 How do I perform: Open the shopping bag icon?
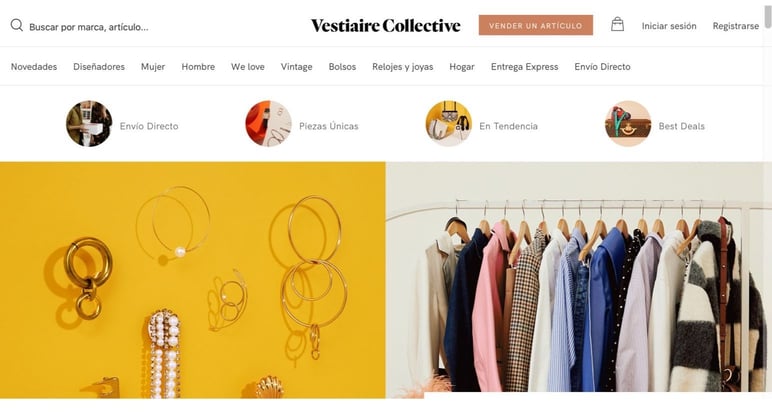[x=617, y=24]
